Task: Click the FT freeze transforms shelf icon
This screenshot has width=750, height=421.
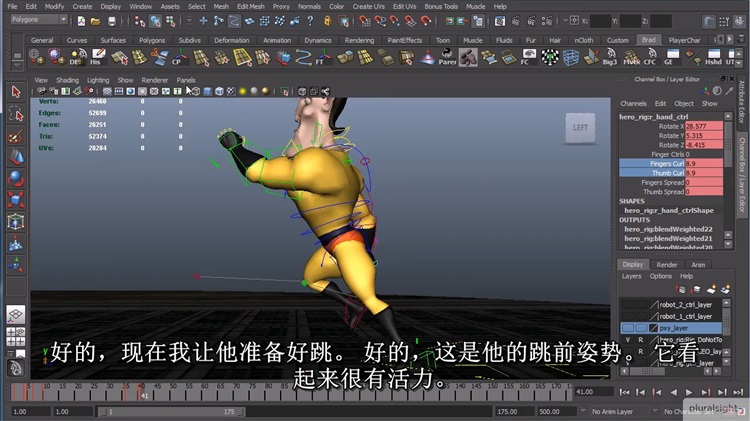Action: click(x=323, y=57)
